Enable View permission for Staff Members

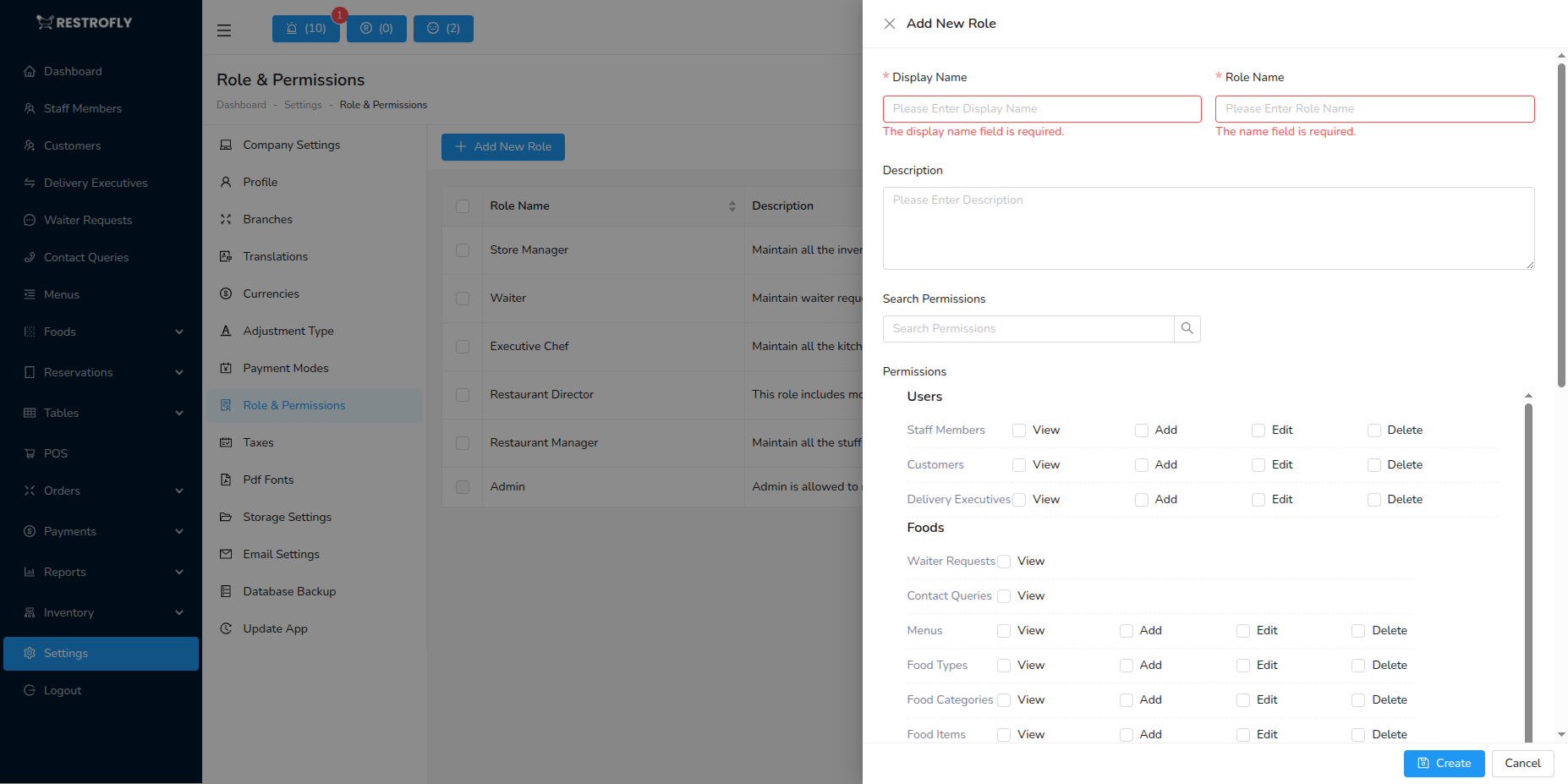1019,430
